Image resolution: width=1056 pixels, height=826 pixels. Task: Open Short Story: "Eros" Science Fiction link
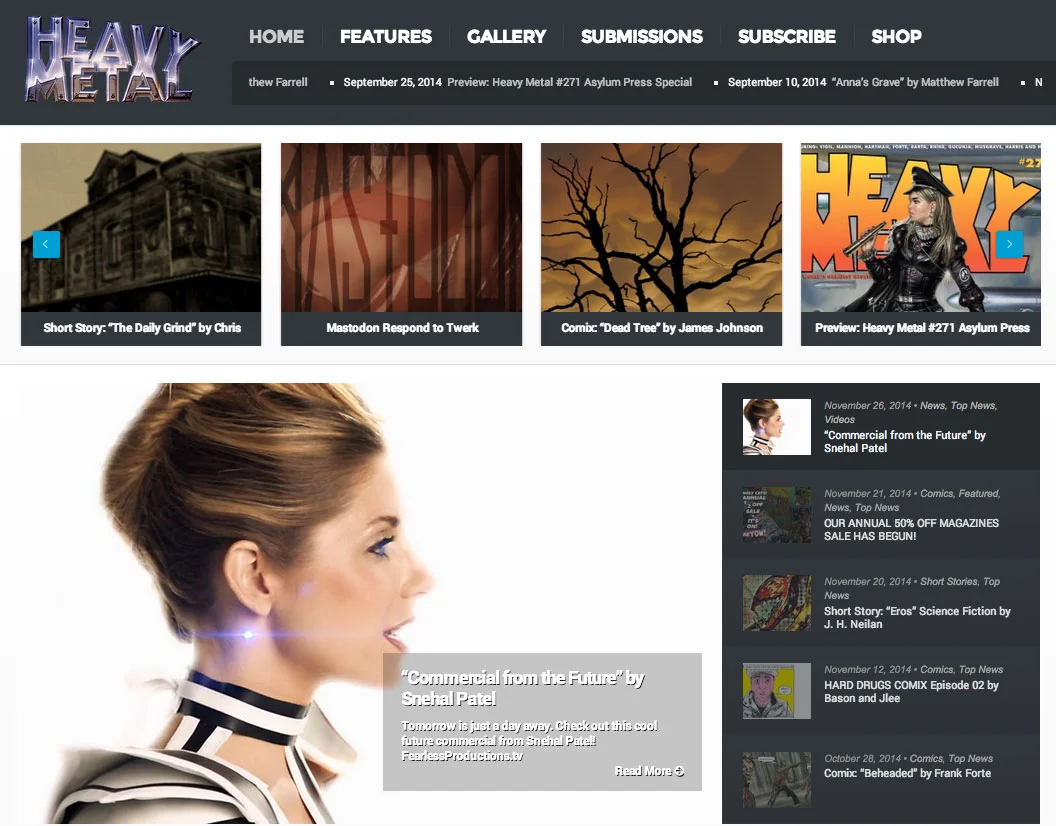coord(917,618)
